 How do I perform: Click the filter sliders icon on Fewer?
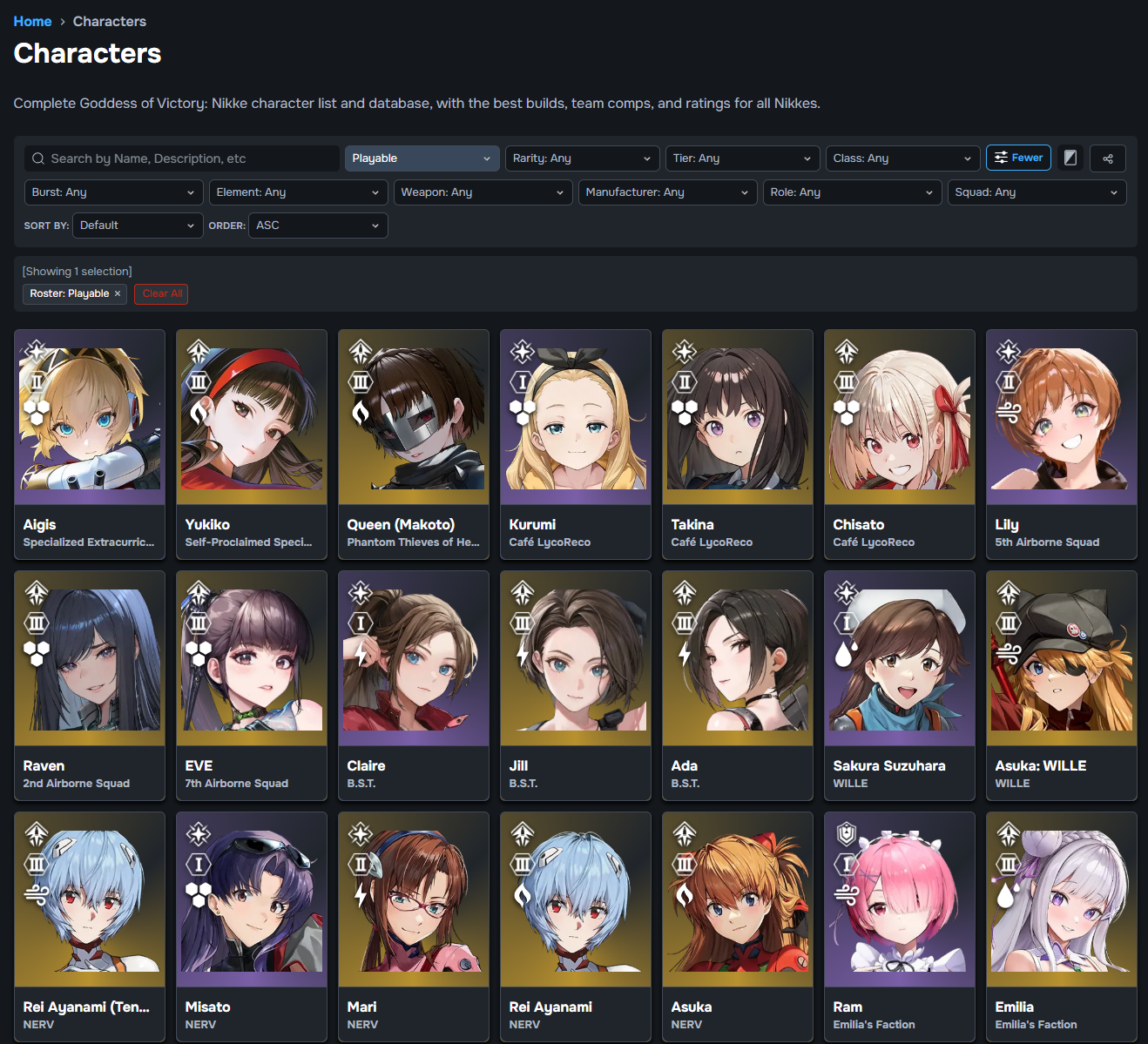coord(1001,158)
